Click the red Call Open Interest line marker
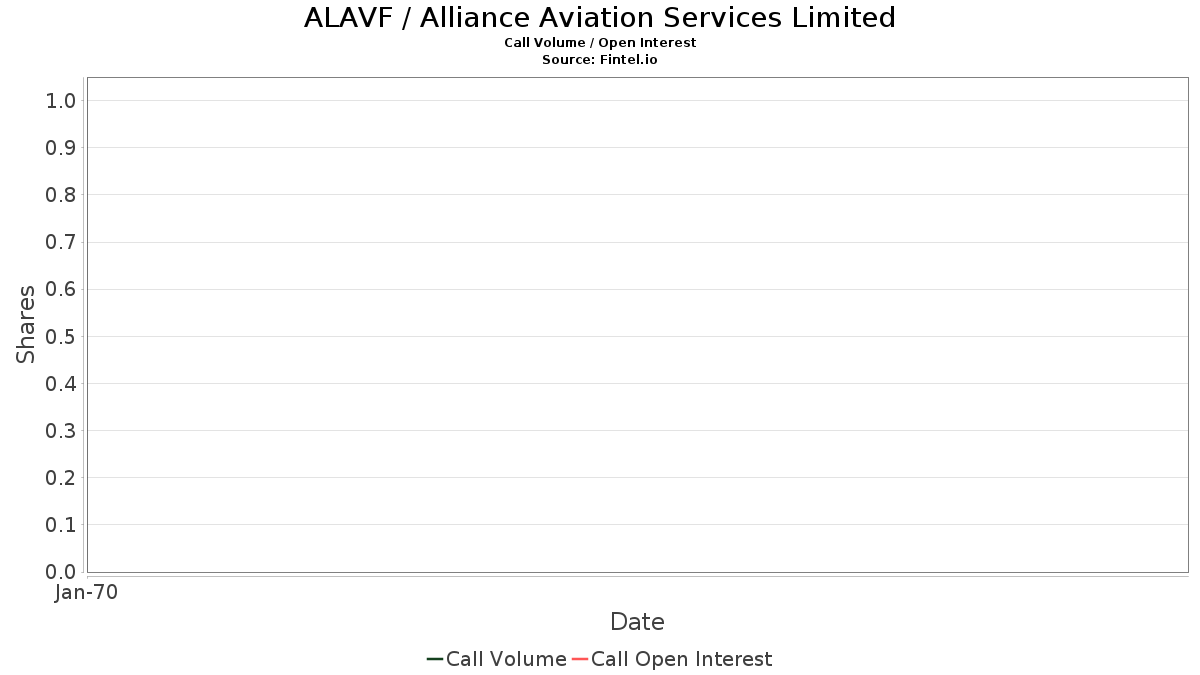 579,659
